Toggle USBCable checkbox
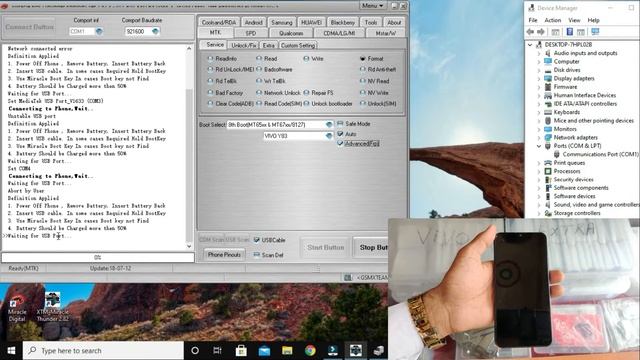Viewport: 640px width, 360px height. click(256, 240)
